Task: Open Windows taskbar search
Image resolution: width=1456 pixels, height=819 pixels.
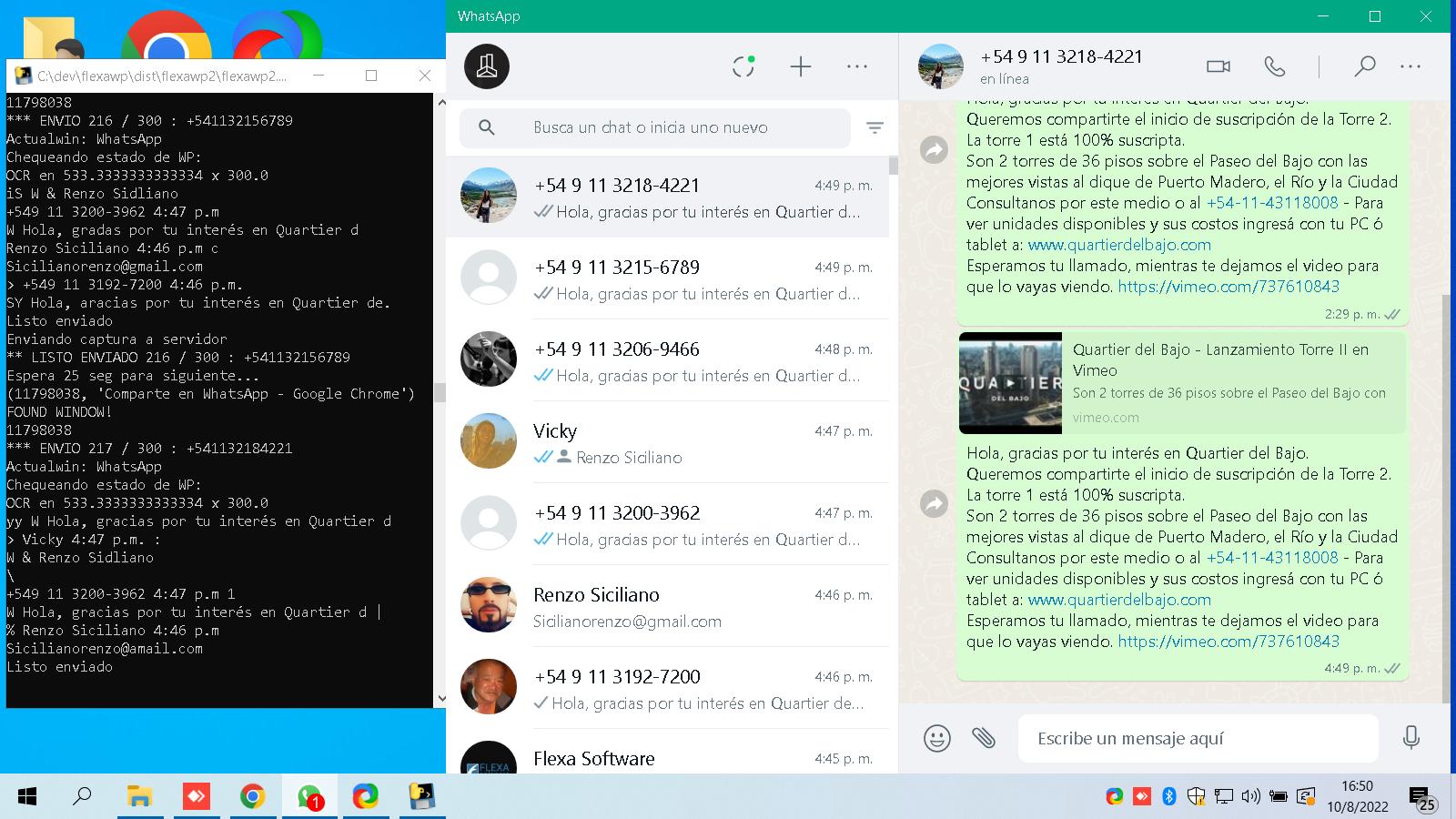Action: click(x=82, y=797)
